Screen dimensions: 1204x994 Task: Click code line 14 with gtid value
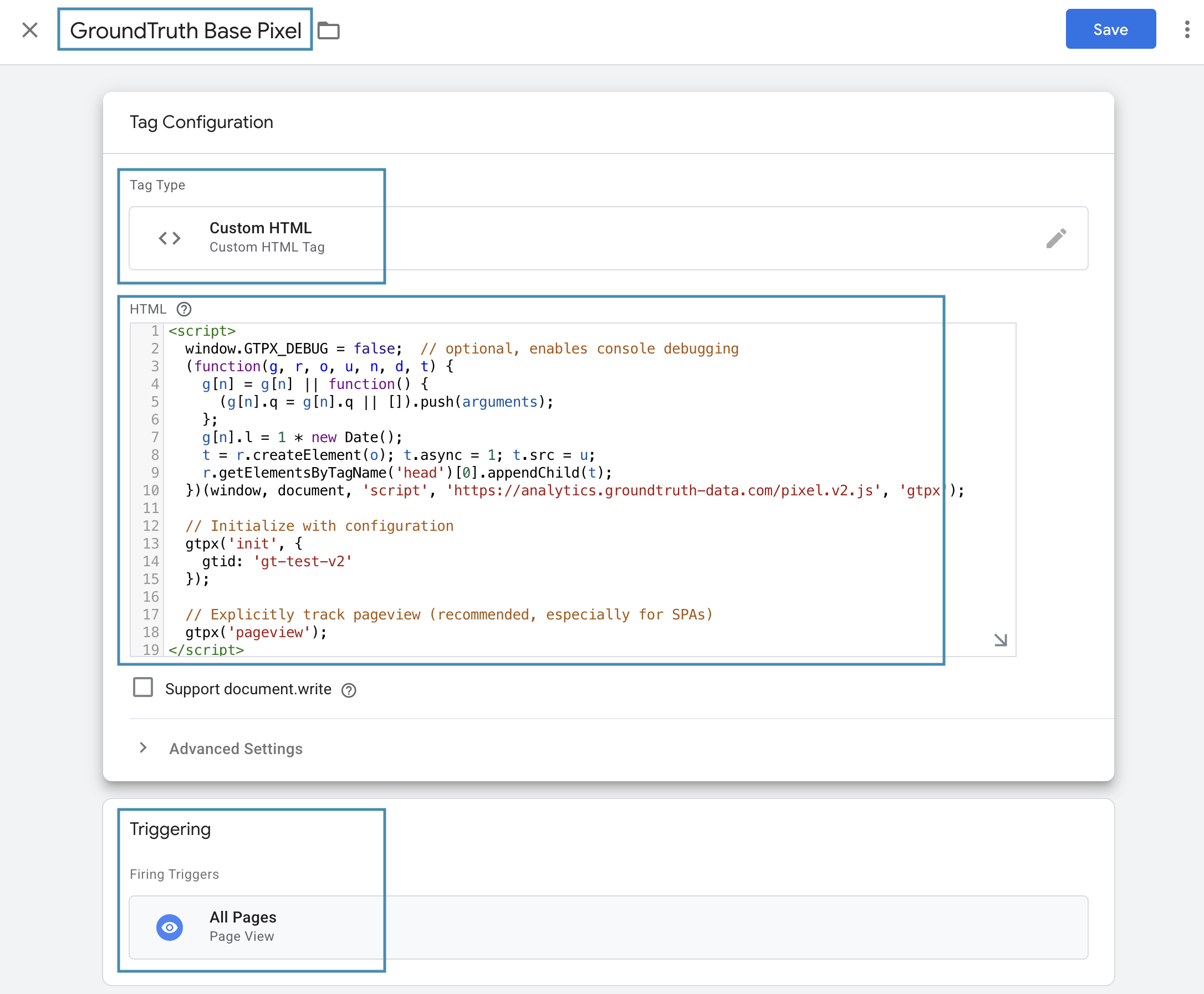pos(303,561)
